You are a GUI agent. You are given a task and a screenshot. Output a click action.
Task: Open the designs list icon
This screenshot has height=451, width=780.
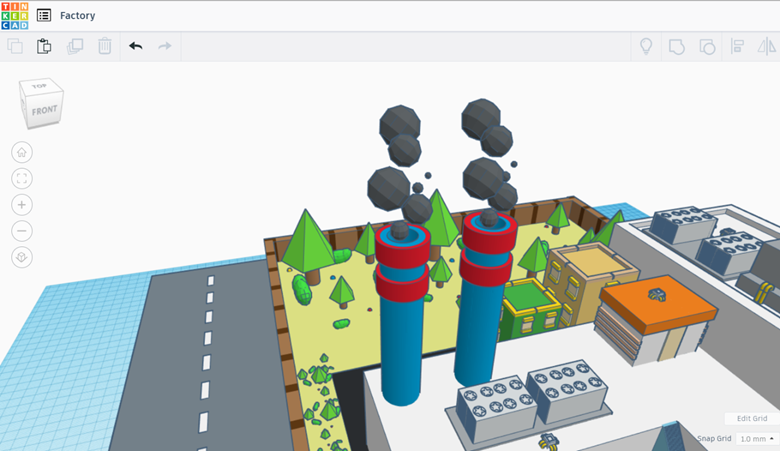44,15
